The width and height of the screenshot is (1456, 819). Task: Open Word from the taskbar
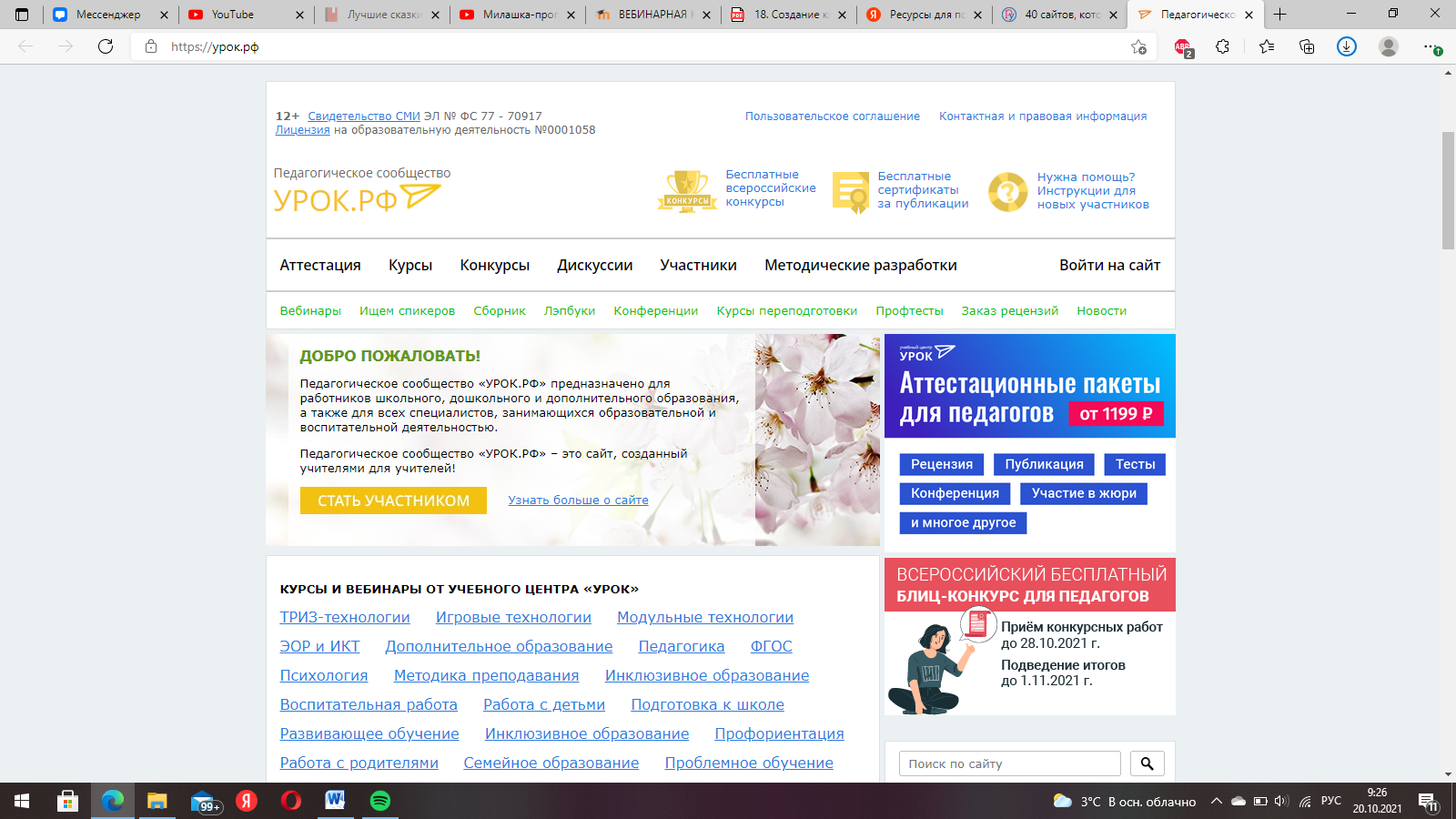click(335, 801)
